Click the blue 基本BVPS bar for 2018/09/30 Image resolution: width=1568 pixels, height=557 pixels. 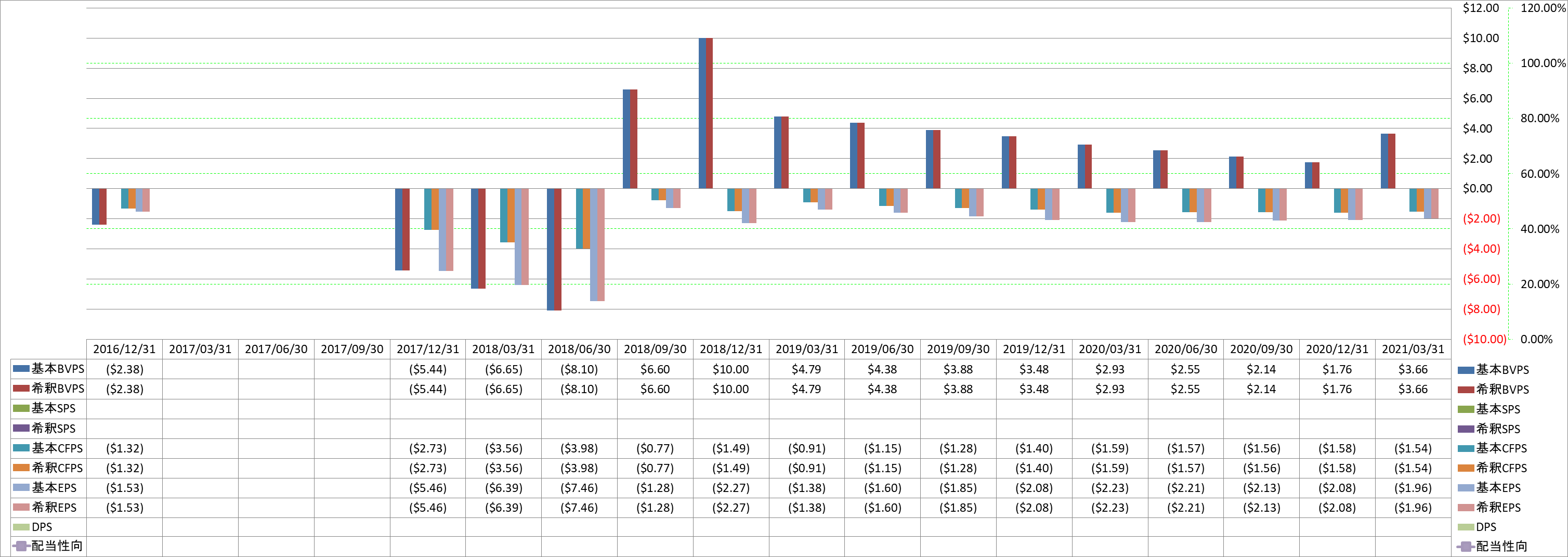click(x=626, y=139)
